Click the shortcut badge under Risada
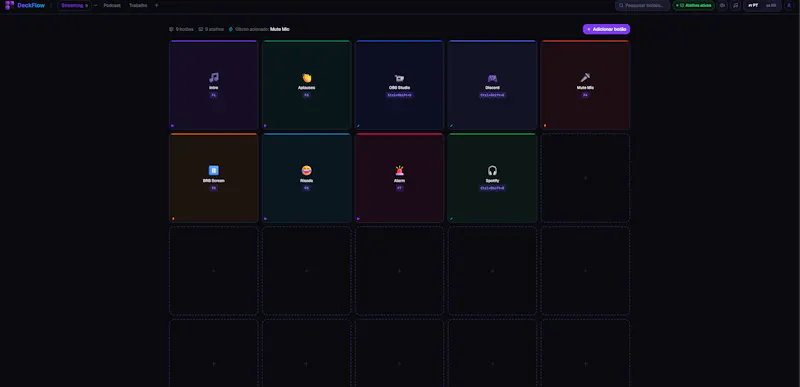The height and width of the screenshot is (387, 800). (x=307, y=188)
